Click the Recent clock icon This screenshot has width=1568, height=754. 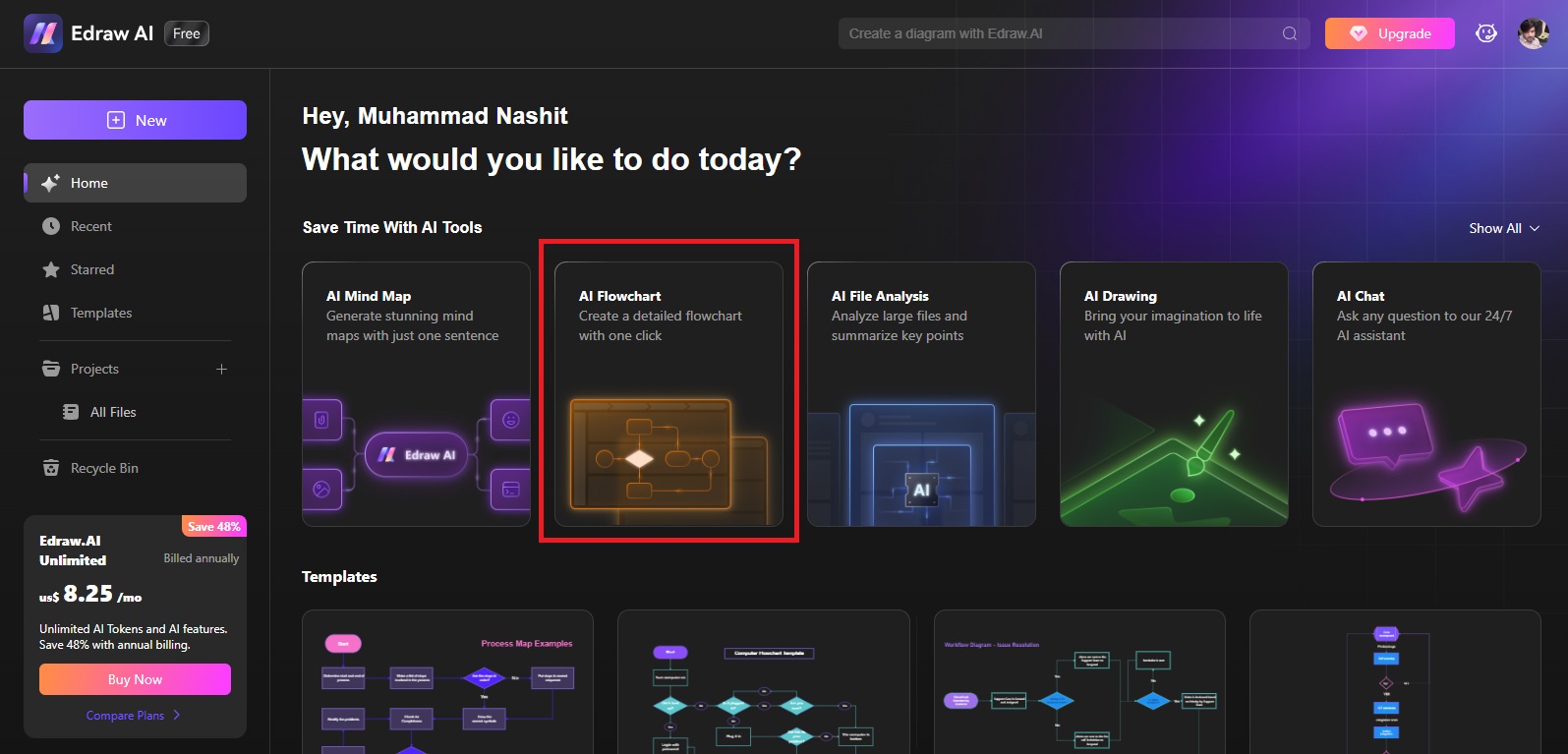(51, 226)
